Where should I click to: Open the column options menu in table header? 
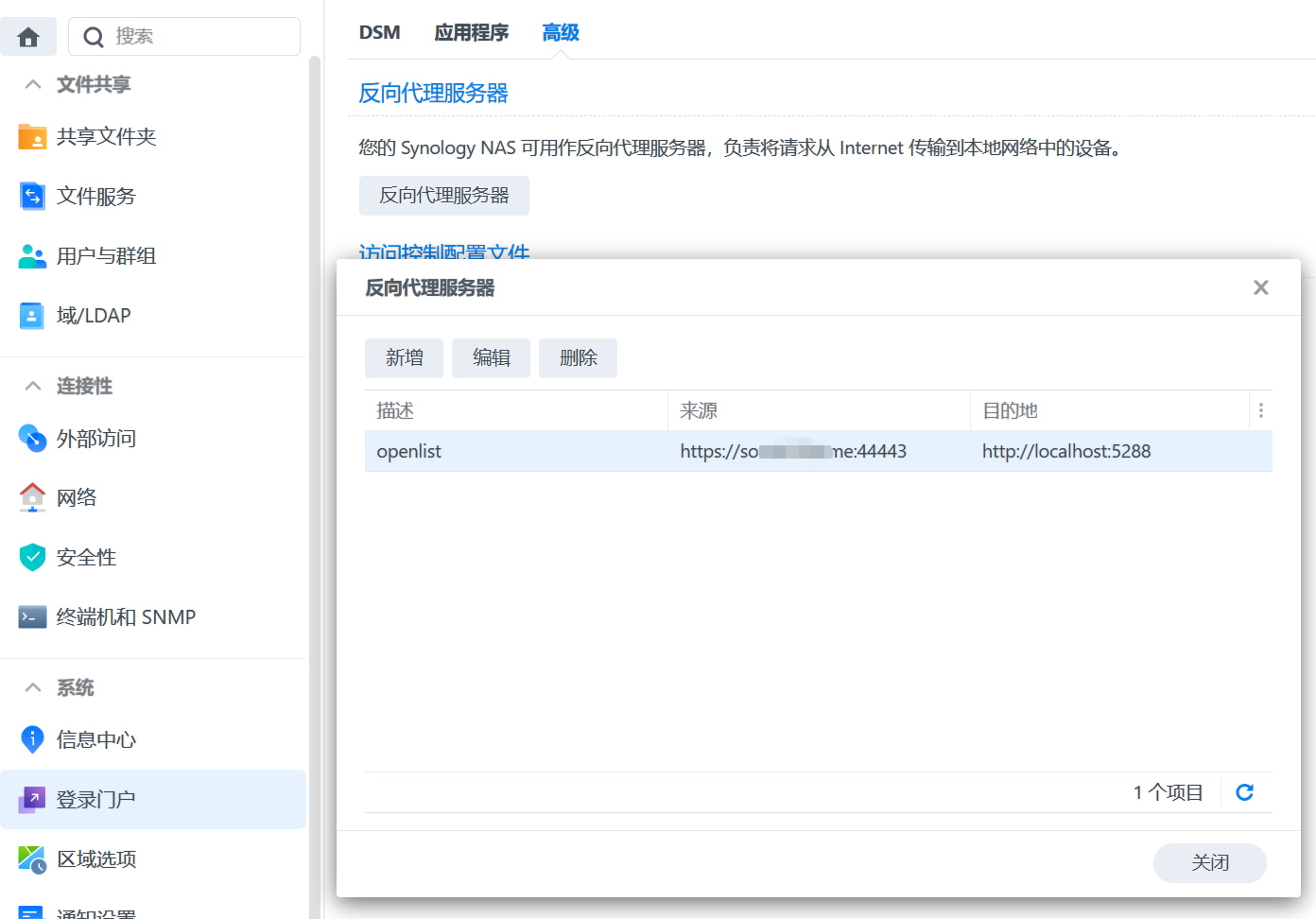[1260, 410]
